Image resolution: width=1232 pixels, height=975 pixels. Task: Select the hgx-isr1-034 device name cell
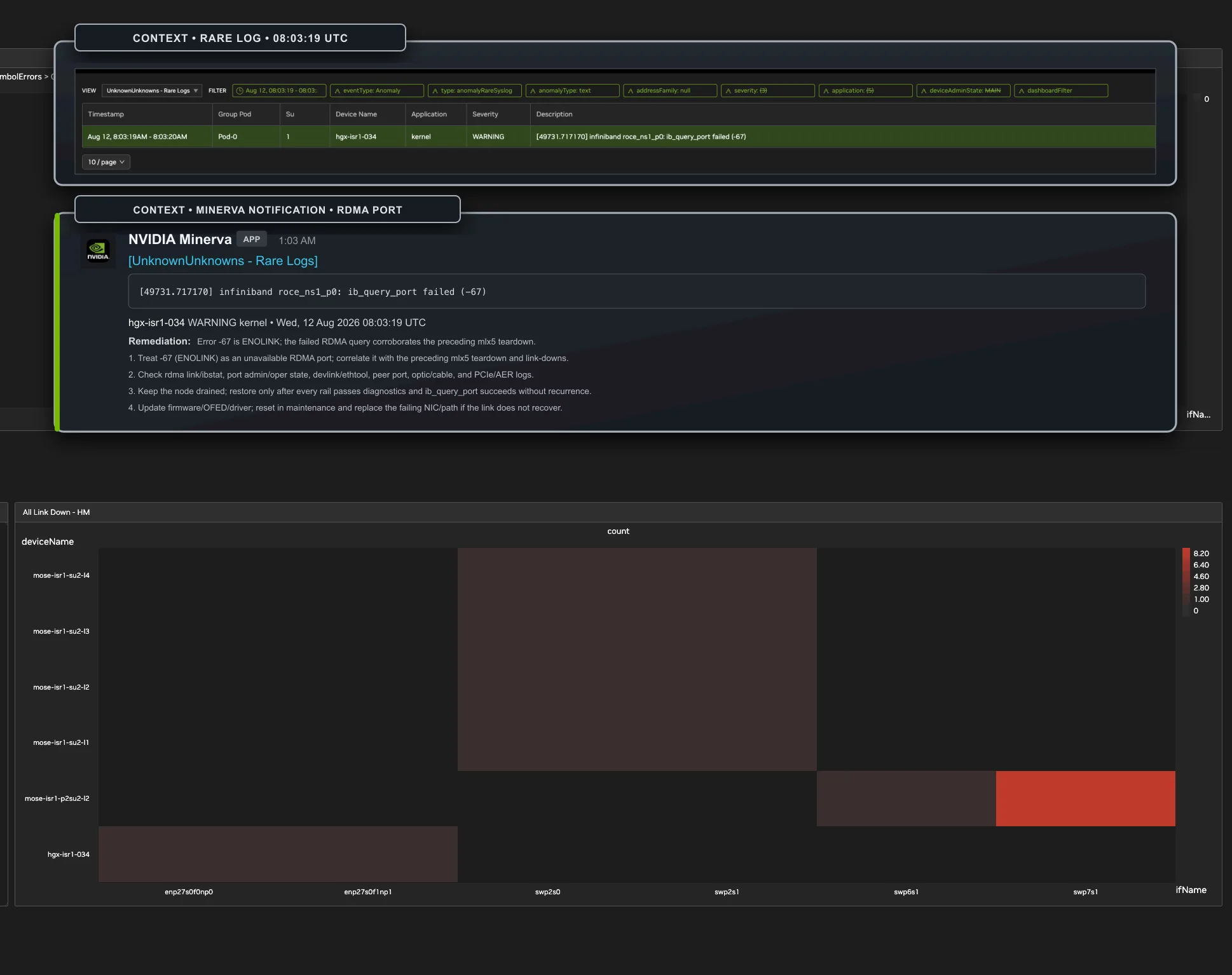[x=367, y=137]
